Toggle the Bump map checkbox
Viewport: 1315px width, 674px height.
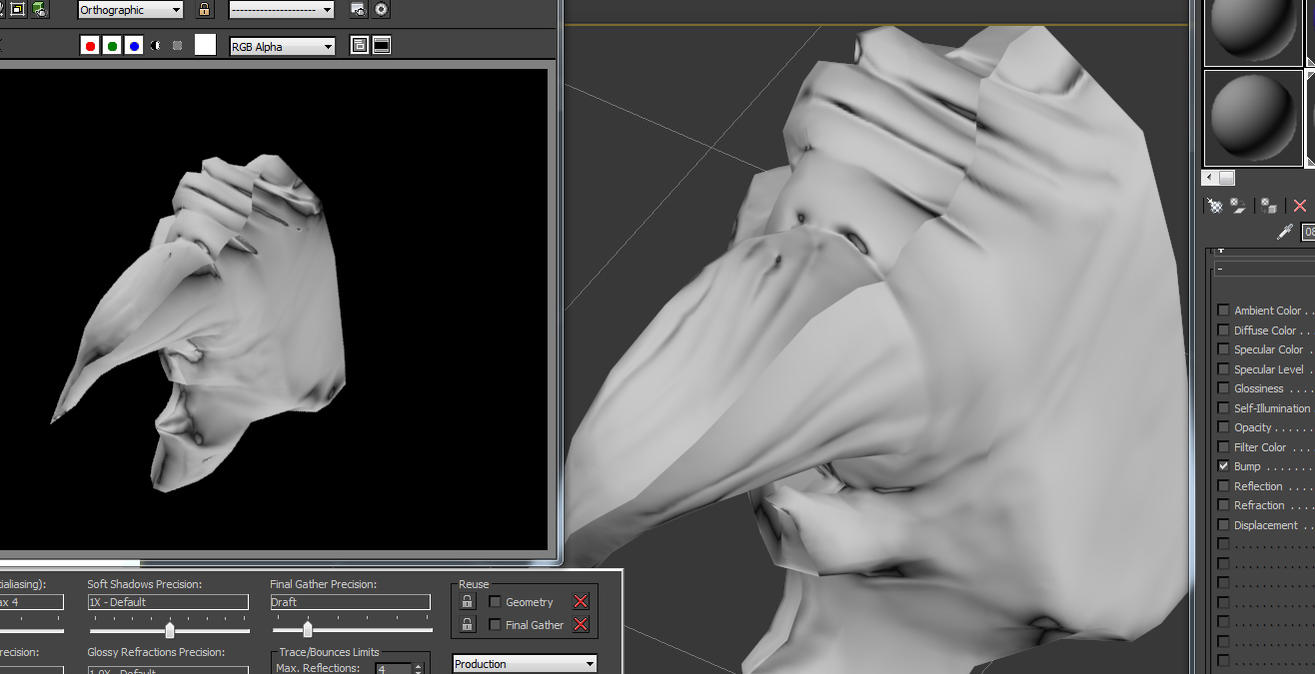point(1223,465)
